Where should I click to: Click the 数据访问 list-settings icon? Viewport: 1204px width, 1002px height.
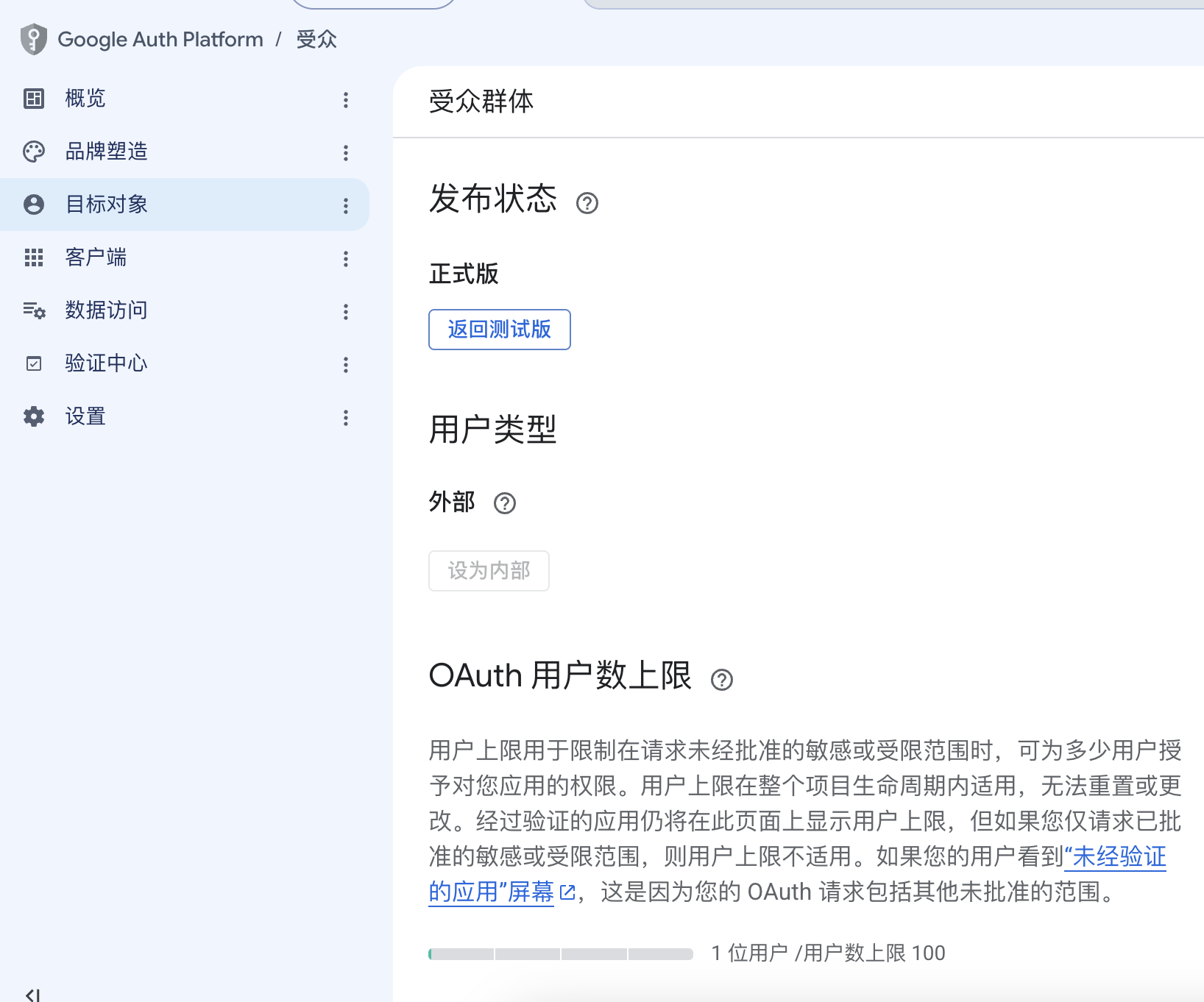(34, 310)
